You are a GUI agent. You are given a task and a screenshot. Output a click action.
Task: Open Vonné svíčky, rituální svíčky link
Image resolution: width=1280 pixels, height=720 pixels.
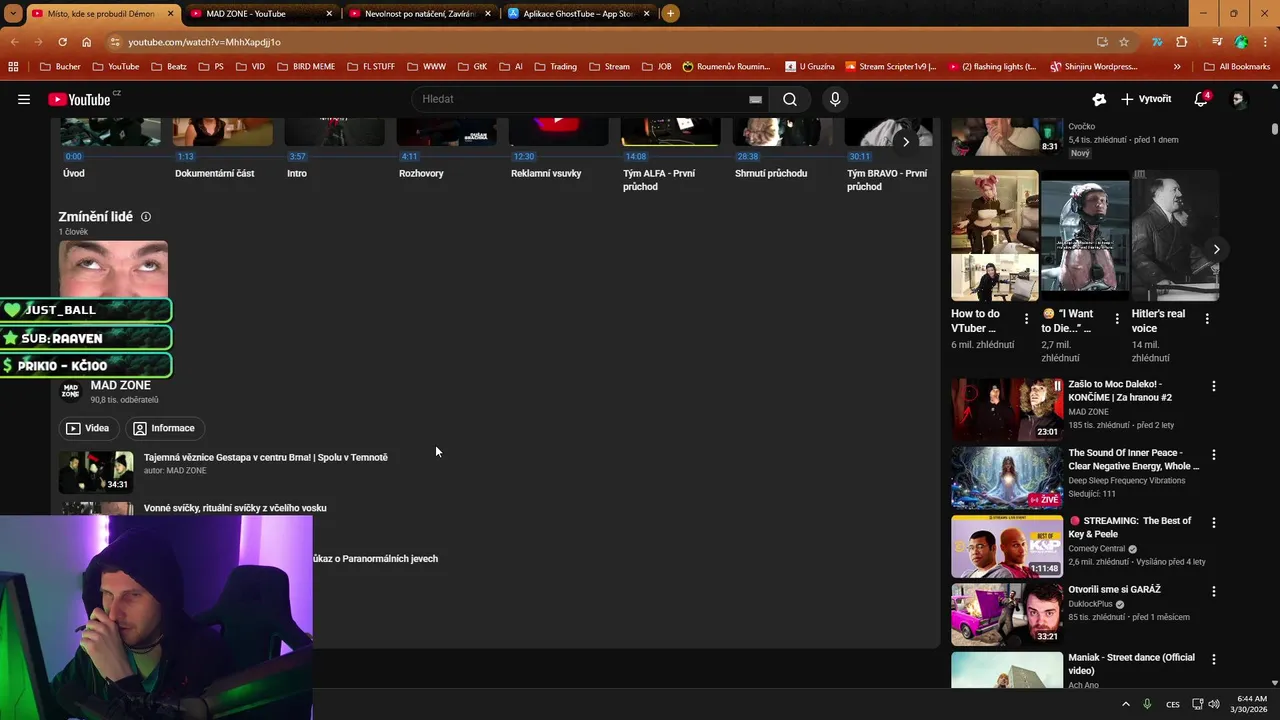pos(235,508)
